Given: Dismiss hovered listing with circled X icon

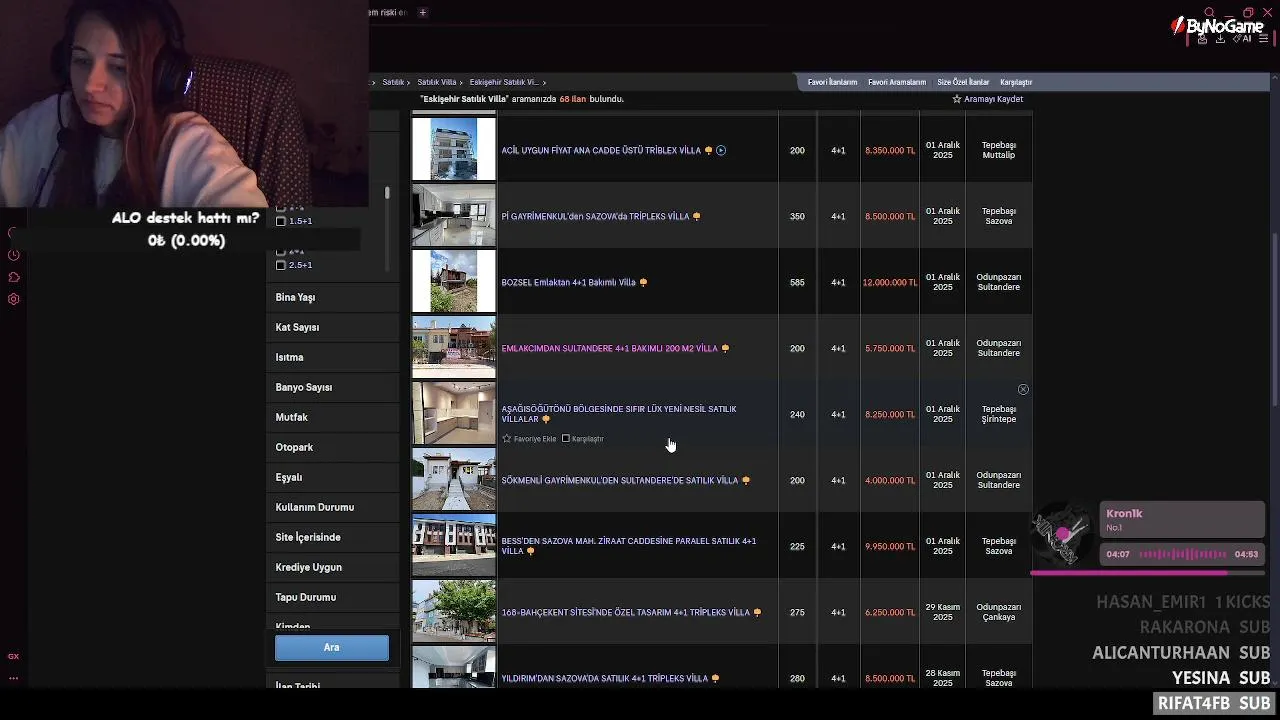Looking at the screenshot, I should [x=1023, y=389].
